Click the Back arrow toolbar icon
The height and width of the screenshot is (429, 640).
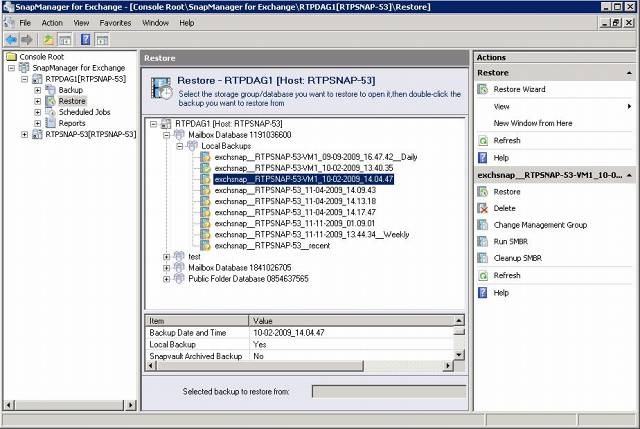click(11, 40)
